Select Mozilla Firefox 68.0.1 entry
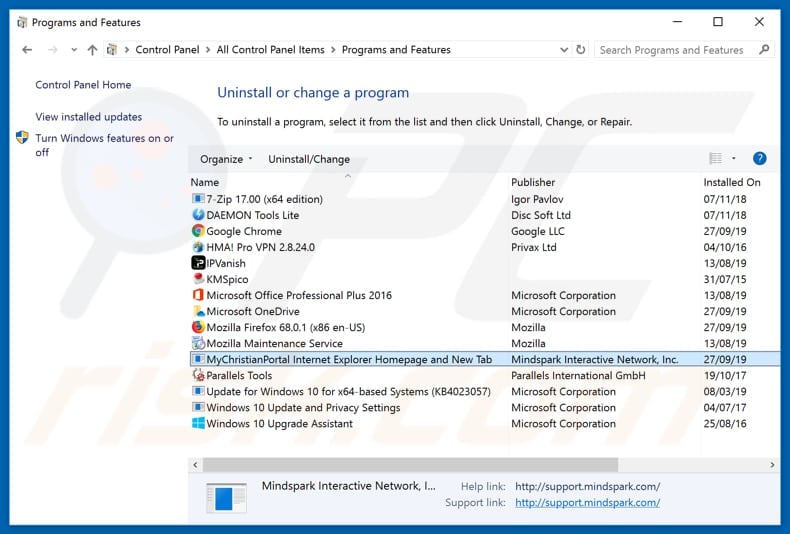 pyautogui.click(x=484, y=327)
